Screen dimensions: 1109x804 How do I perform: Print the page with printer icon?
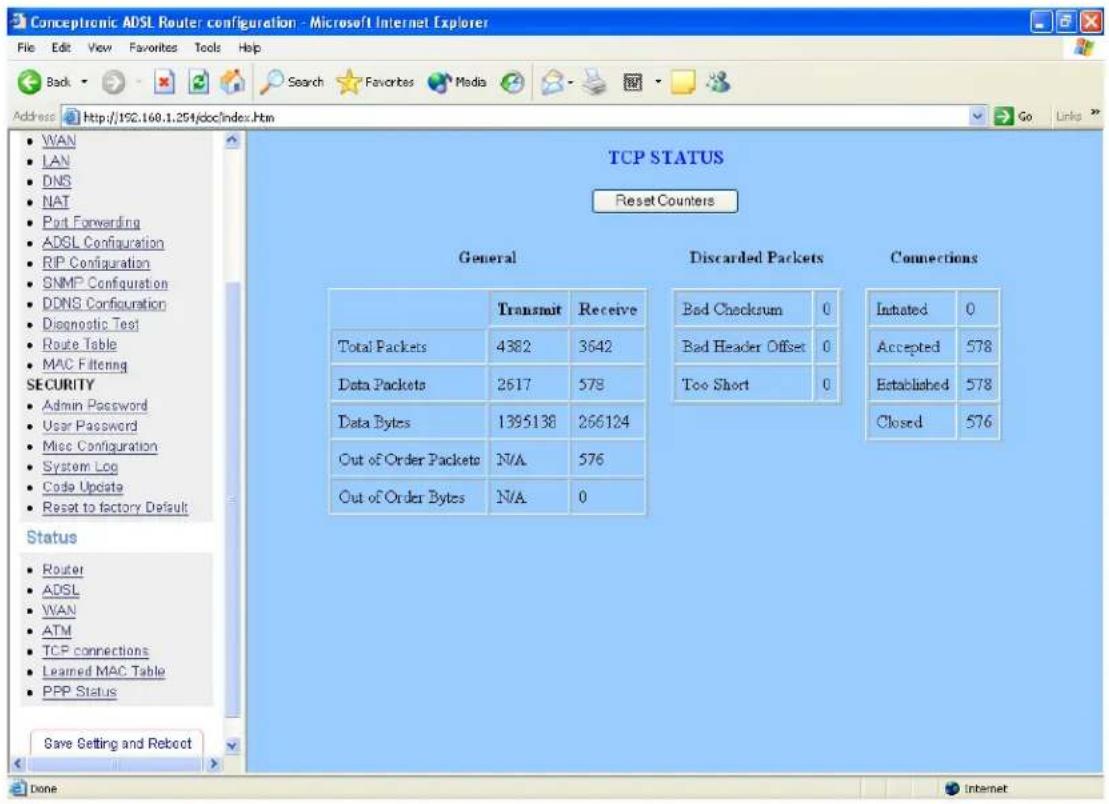pos(596,83)
